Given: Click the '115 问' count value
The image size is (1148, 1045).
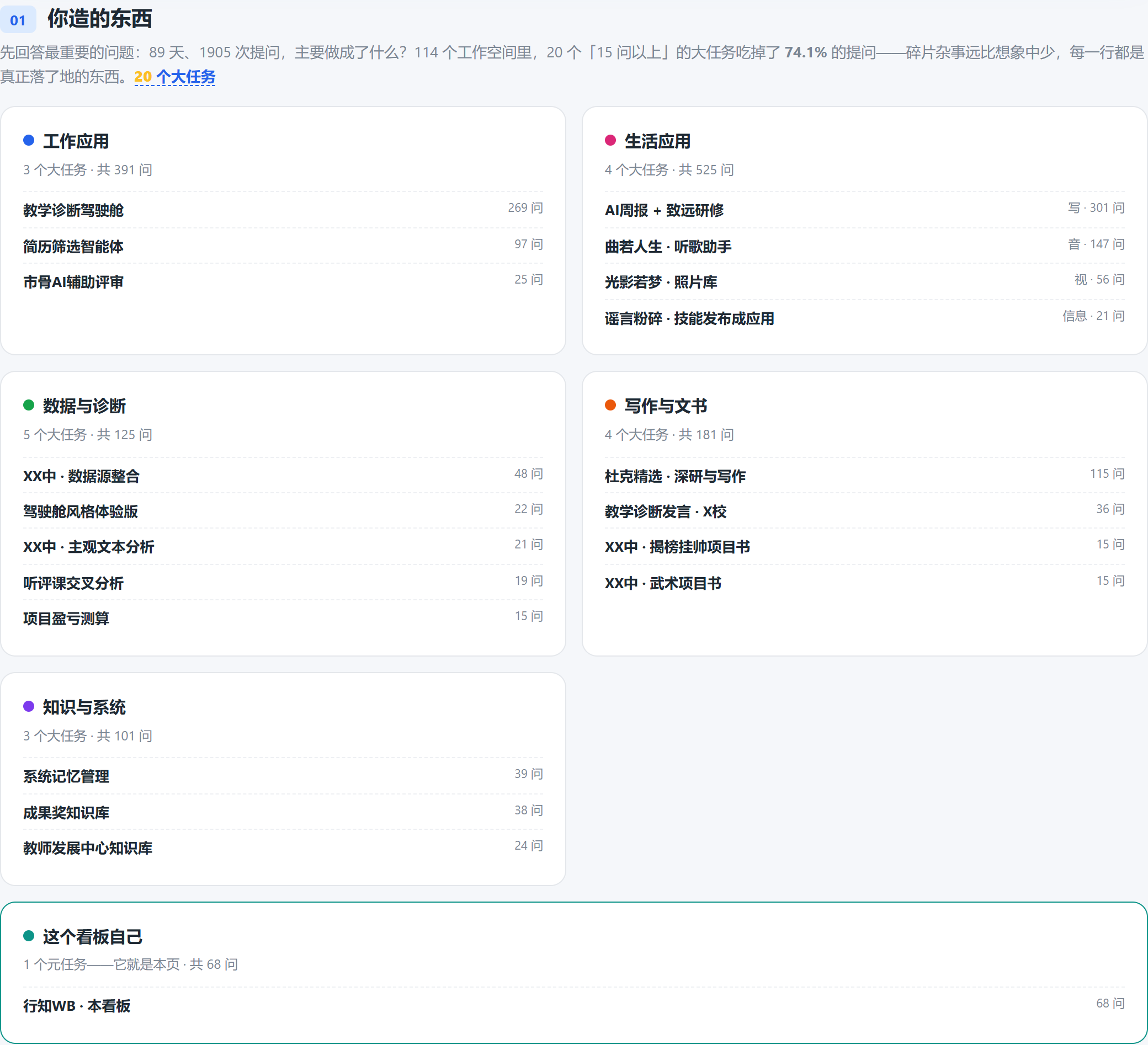Looking at the screenshot, I should coord(1108,473).
